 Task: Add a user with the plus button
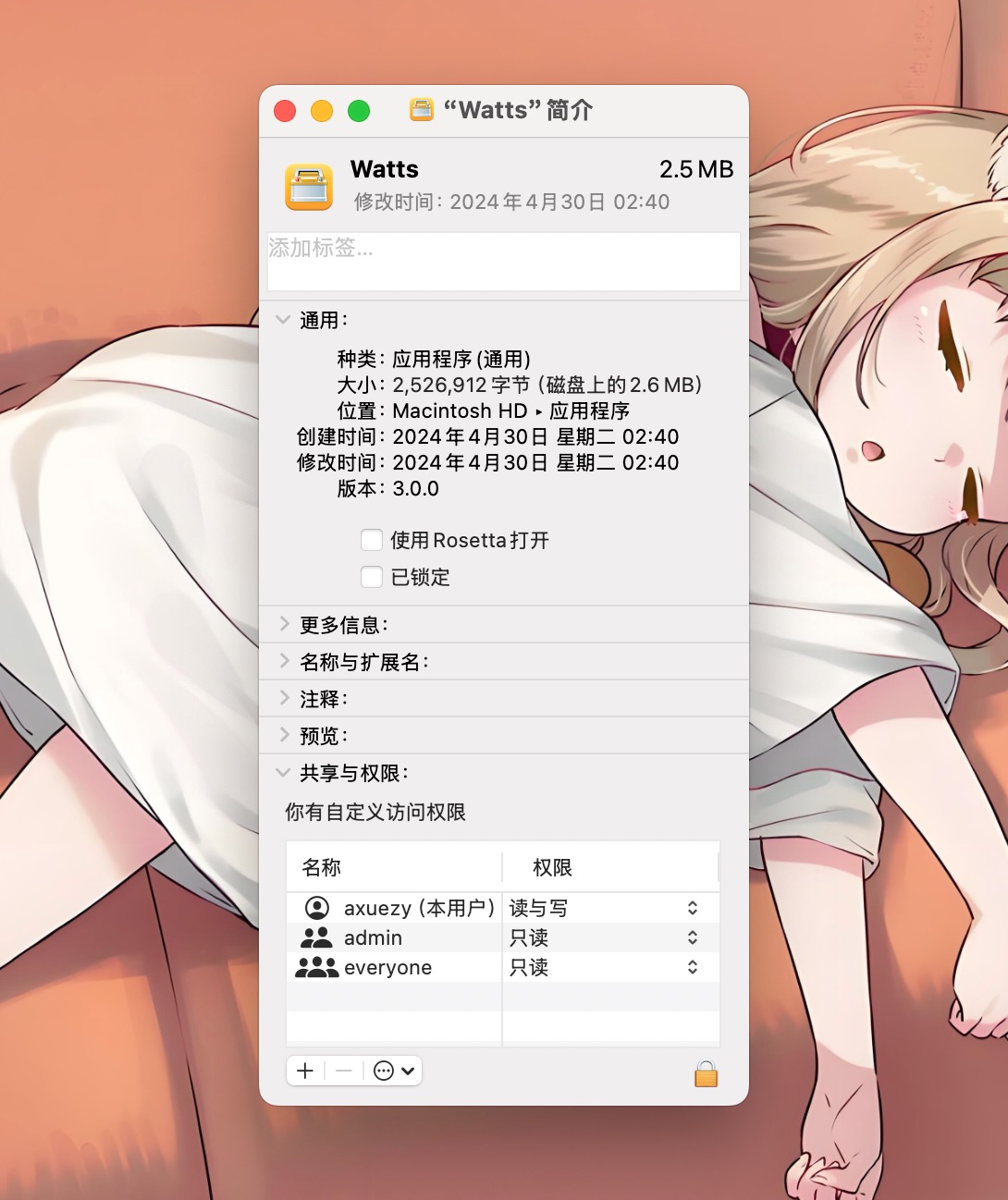[x=305, y=1071]
